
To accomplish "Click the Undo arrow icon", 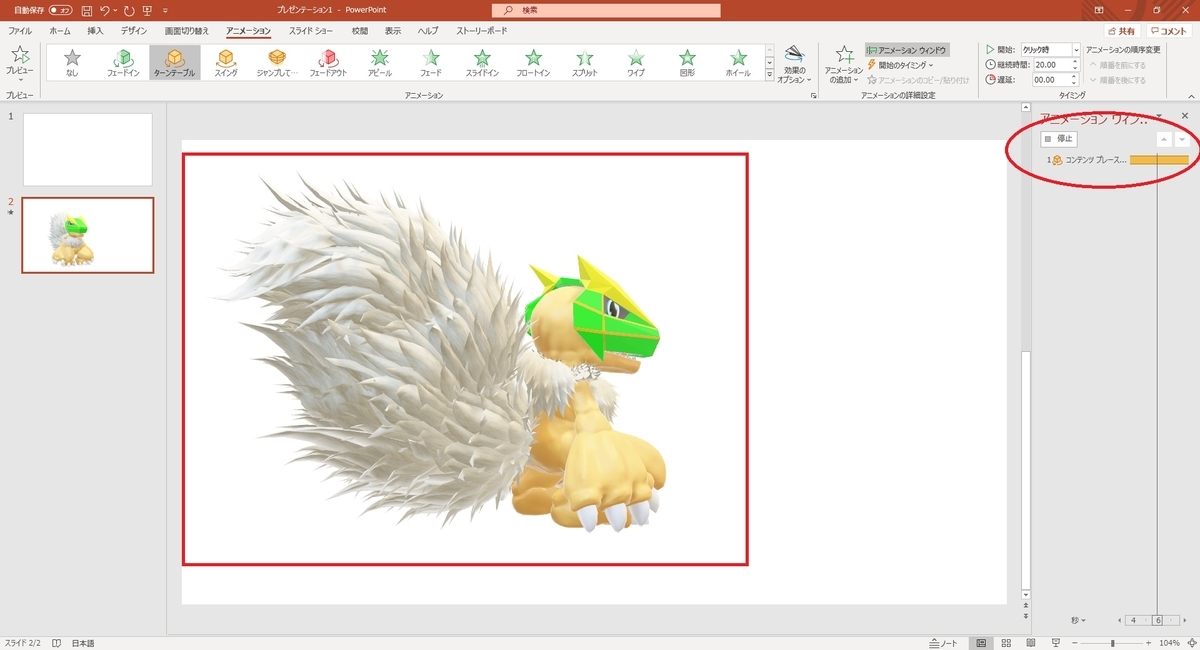I will (105, 10).
